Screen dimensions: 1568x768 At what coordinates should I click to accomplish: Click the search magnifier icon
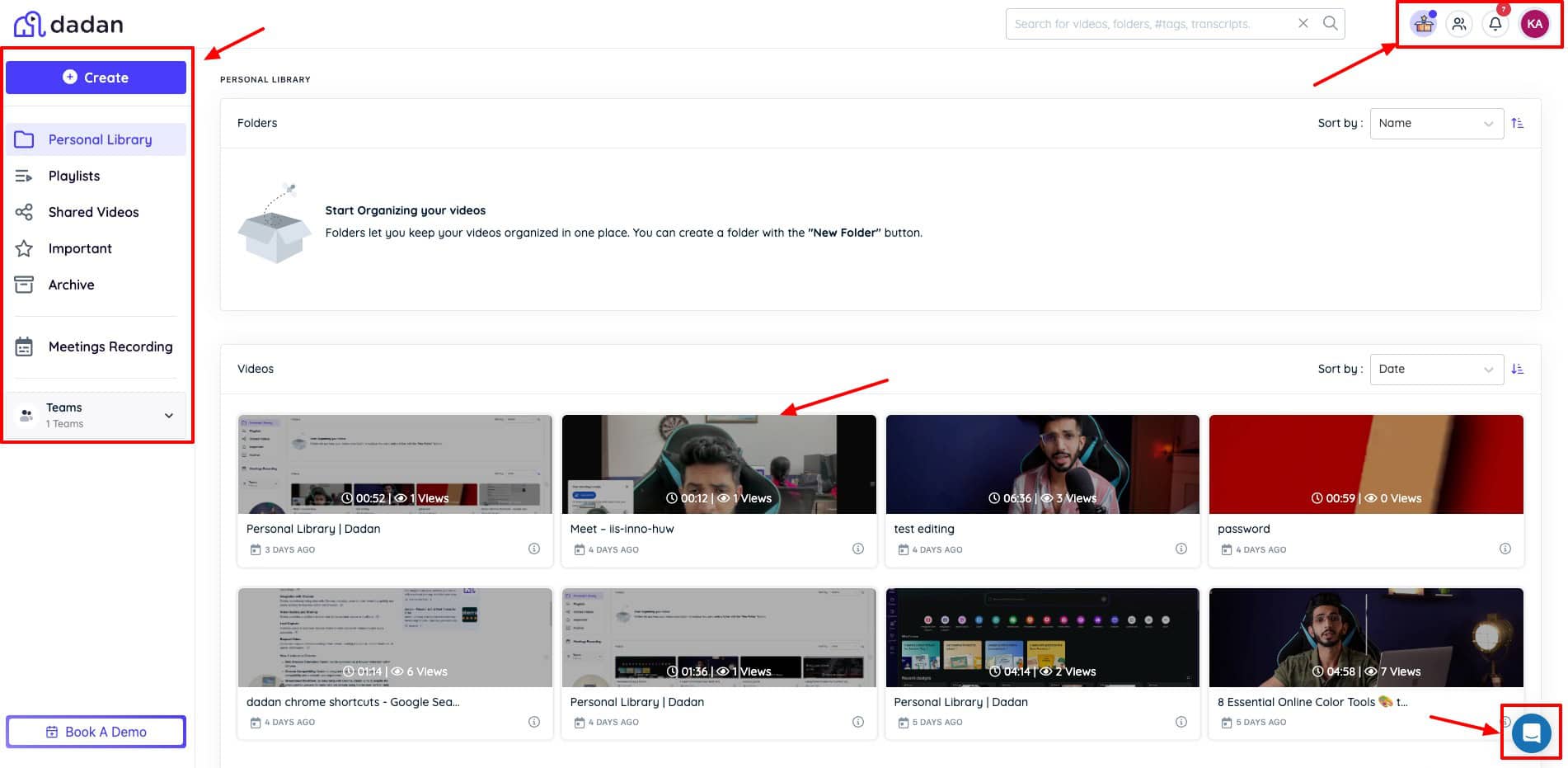click(x=1330, y=23)
